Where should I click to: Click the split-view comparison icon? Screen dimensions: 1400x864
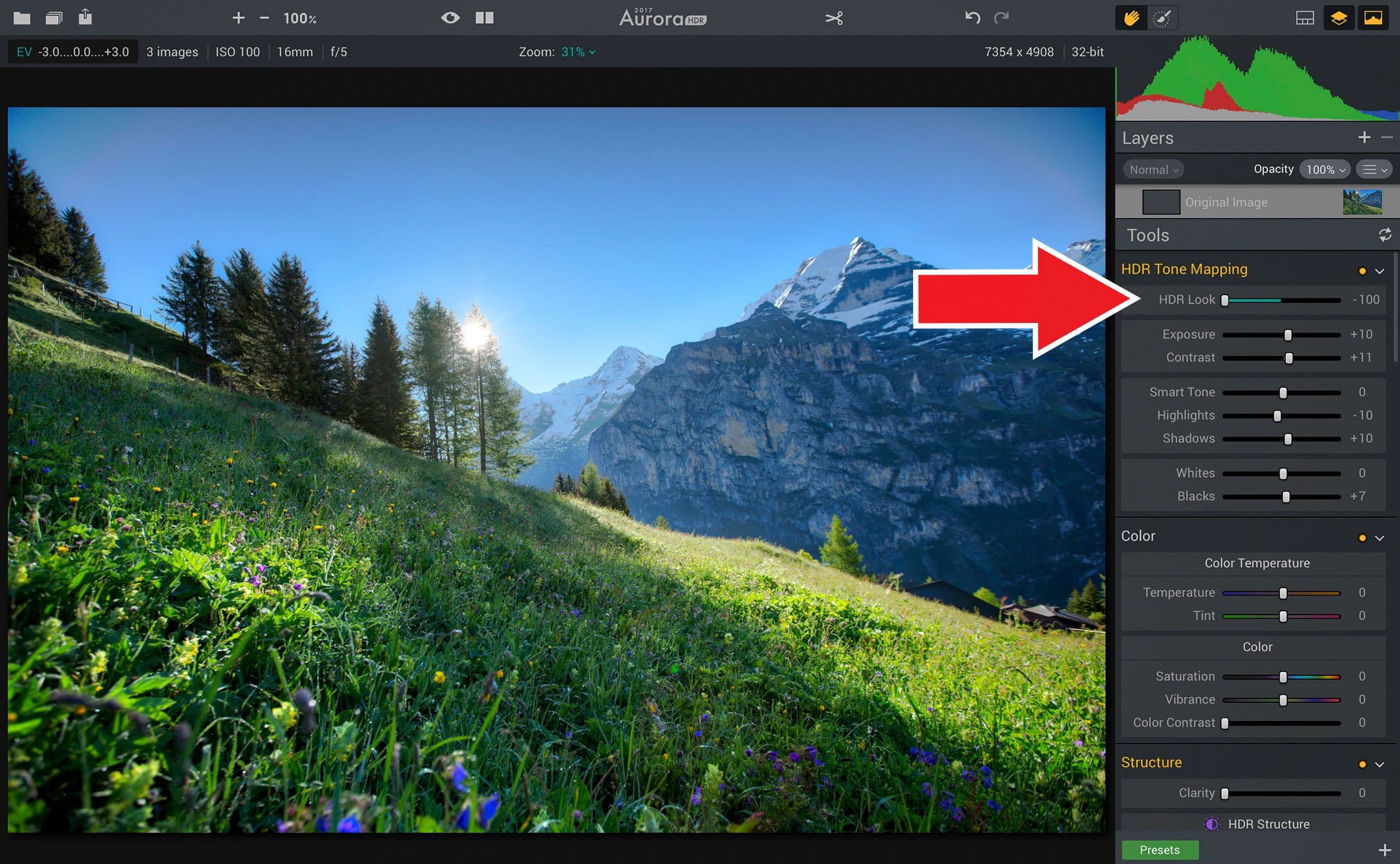(x=483, y=17)
